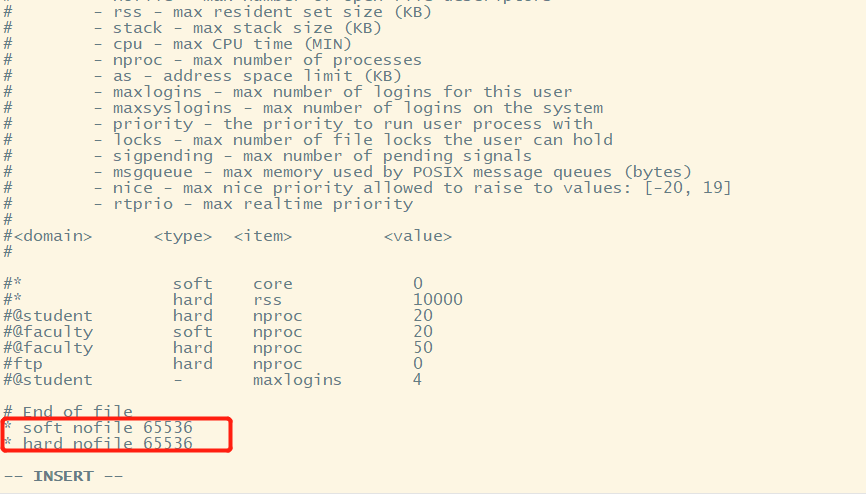Click value '4' in maxlogins row

pos(418,380)
